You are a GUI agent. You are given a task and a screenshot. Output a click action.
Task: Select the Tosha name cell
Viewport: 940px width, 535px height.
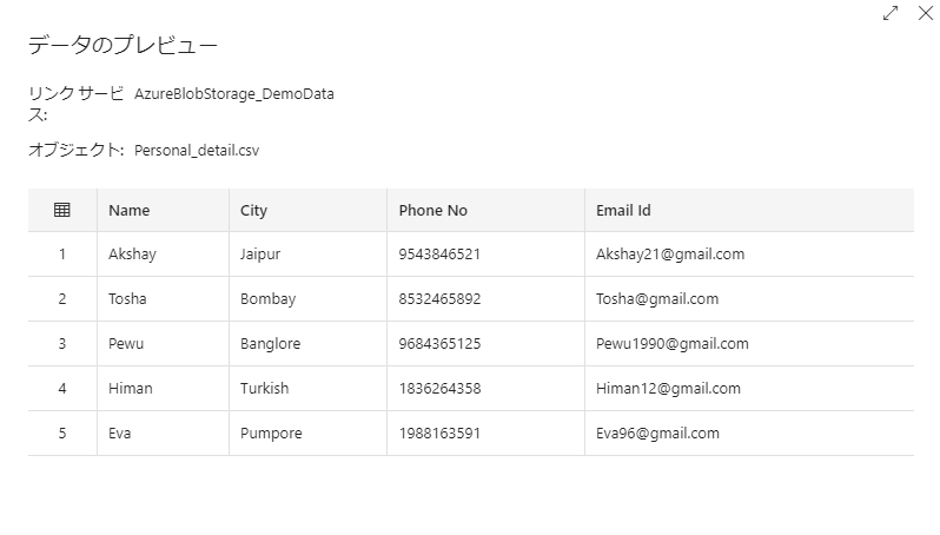pyautogui.click(x=128, y=299)
